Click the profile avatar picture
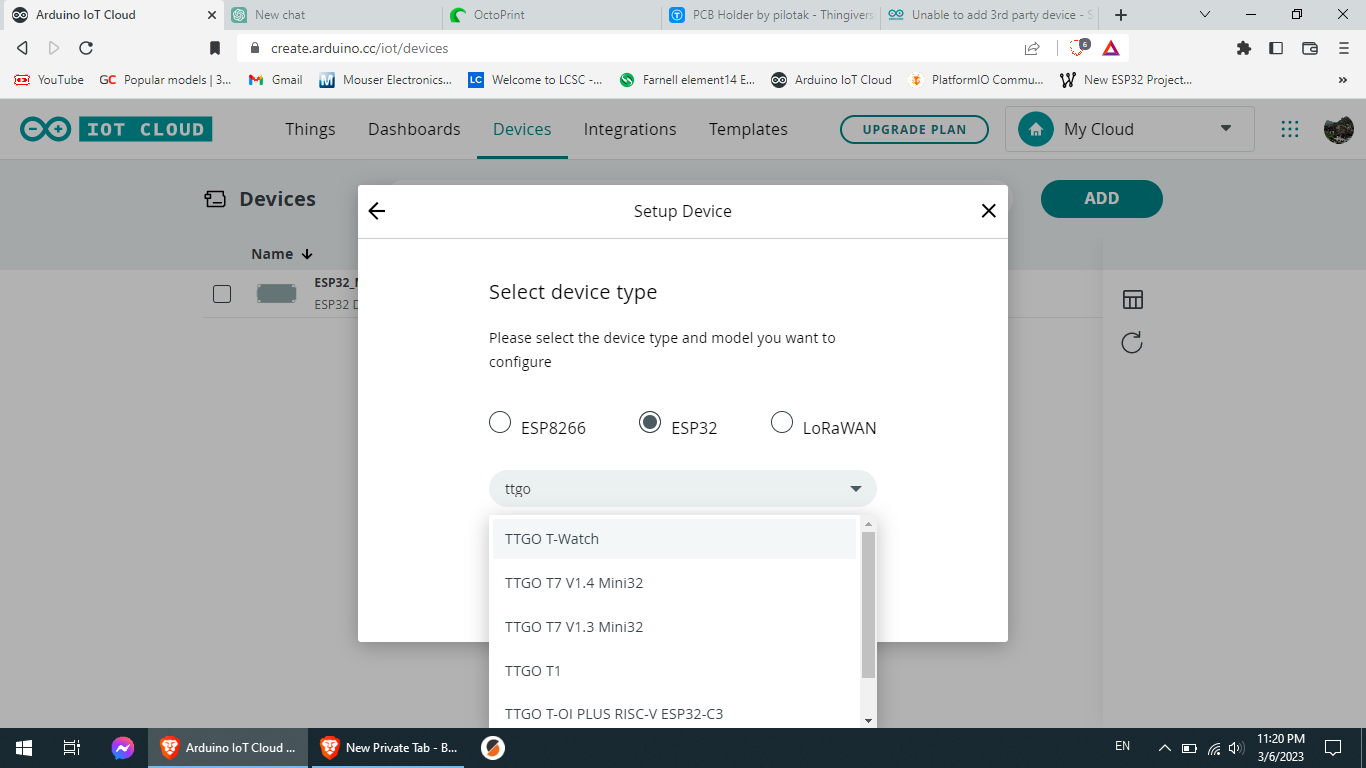Viewport: 1366px width, 768px height. [1338, 128]
